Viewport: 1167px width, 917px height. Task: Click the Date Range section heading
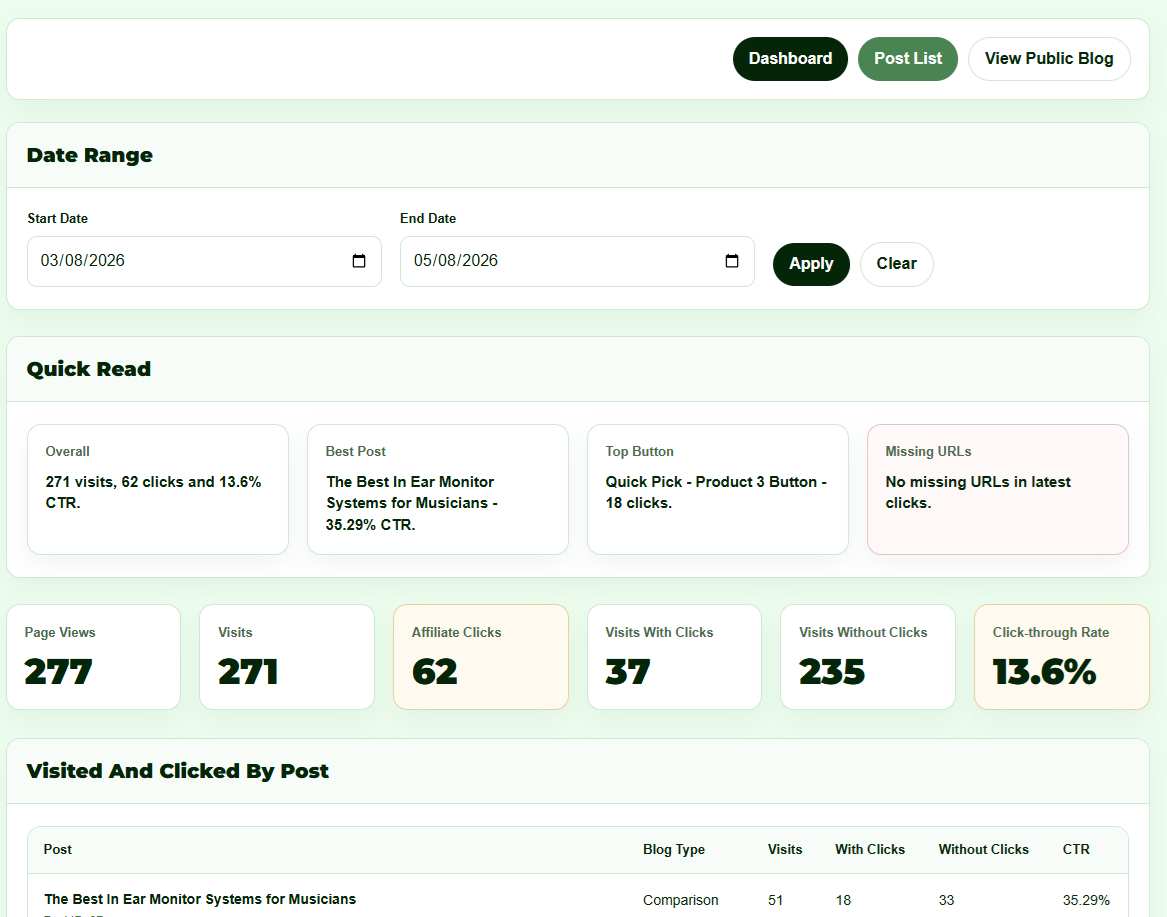click(x=89, y=155)
